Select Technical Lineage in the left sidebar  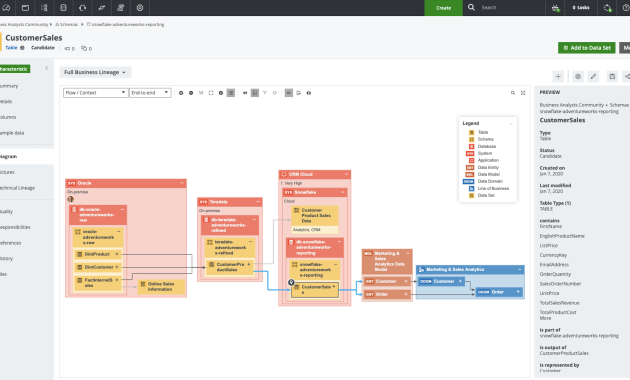pyautogui.click(x=18, y=188)
